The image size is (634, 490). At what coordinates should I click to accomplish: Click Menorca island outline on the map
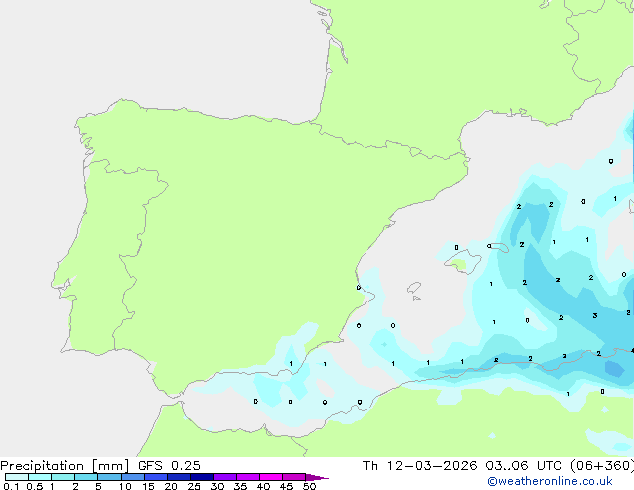pyautogui.click(x=499, y=247)
